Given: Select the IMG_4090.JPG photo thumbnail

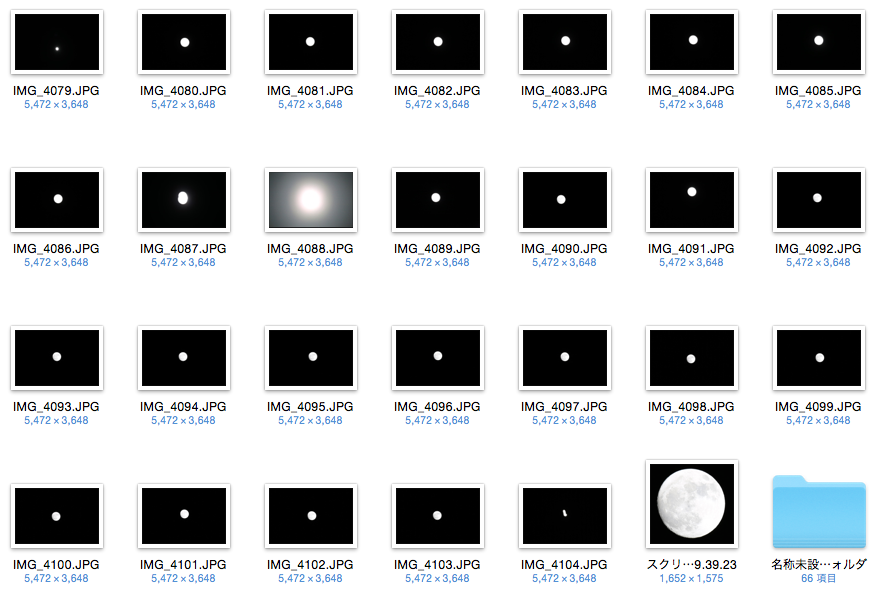Looking at the screenshot, I should [x=565, y=200].
